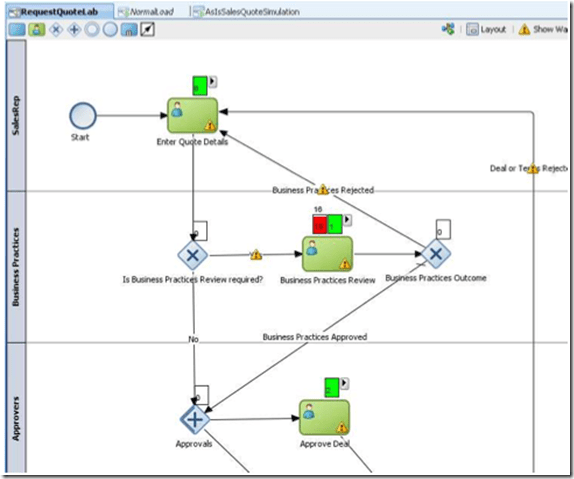This screenshot has width=574, height=479.
Task: Click counter box above the review-required gateway
Action: 200,231
